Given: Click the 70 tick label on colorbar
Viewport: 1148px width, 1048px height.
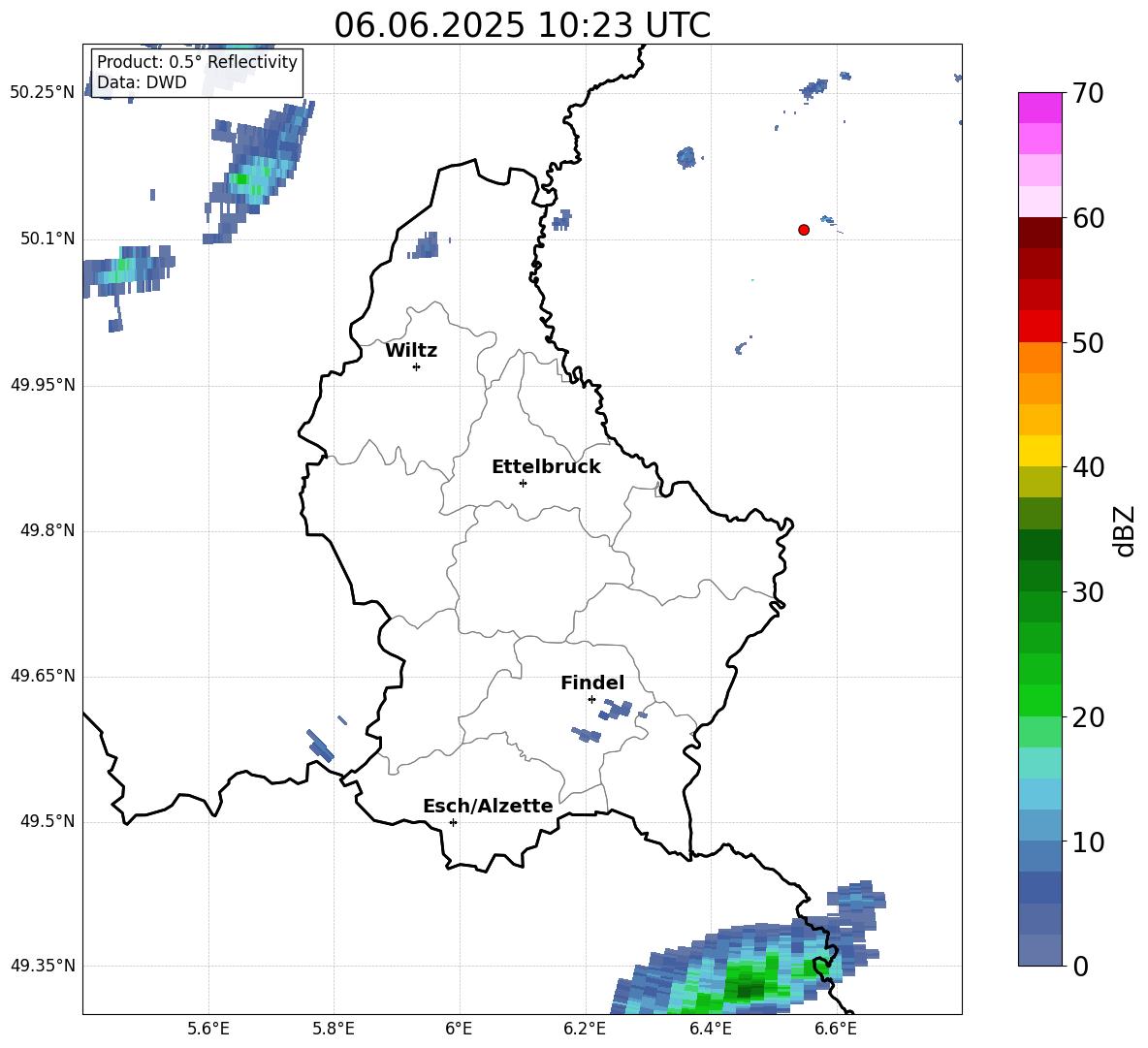Looking at the screenshot, I should (x=1088, y=94).
